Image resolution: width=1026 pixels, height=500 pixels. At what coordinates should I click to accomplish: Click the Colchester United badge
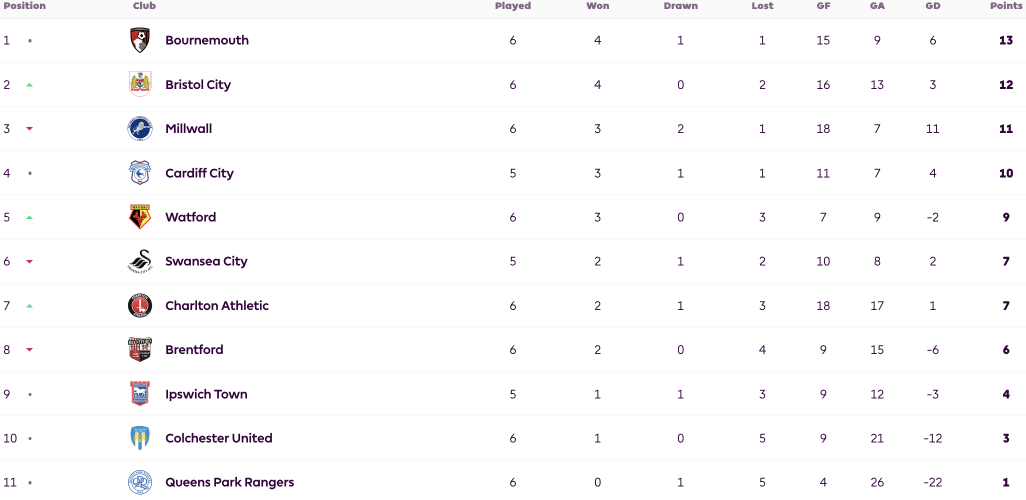point(140,438)
